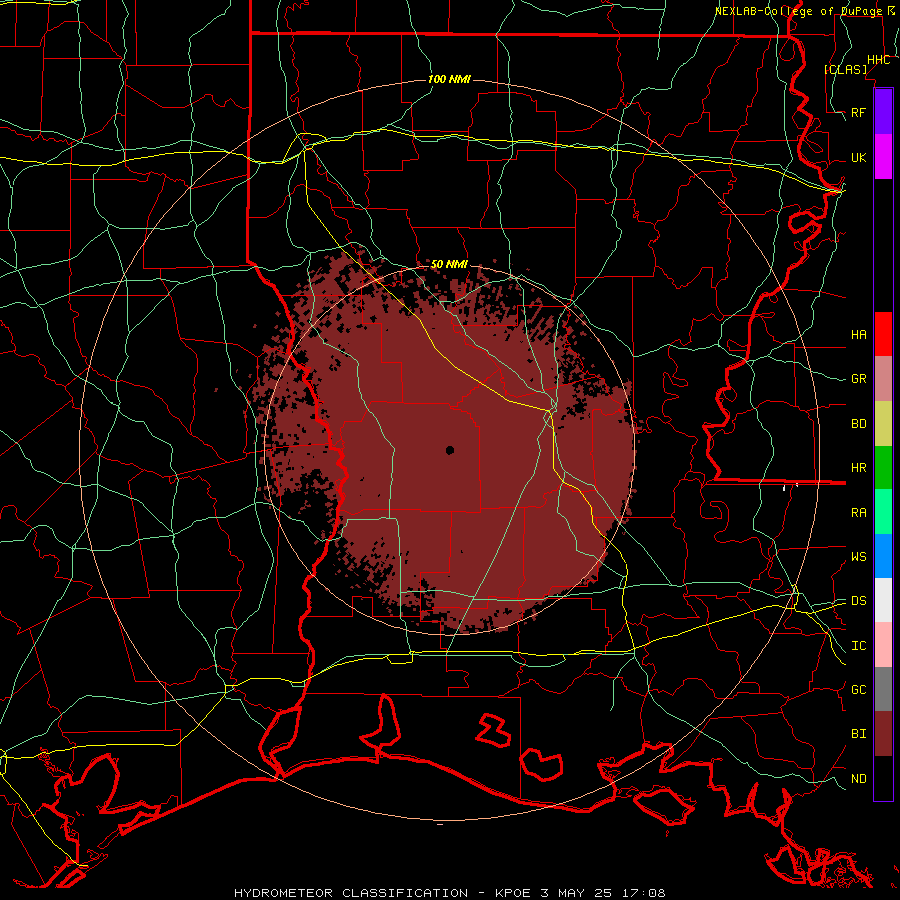The width and height of the screenshot is (900, 900).
Task: Click the BI legend label
Action: (858, 734)
